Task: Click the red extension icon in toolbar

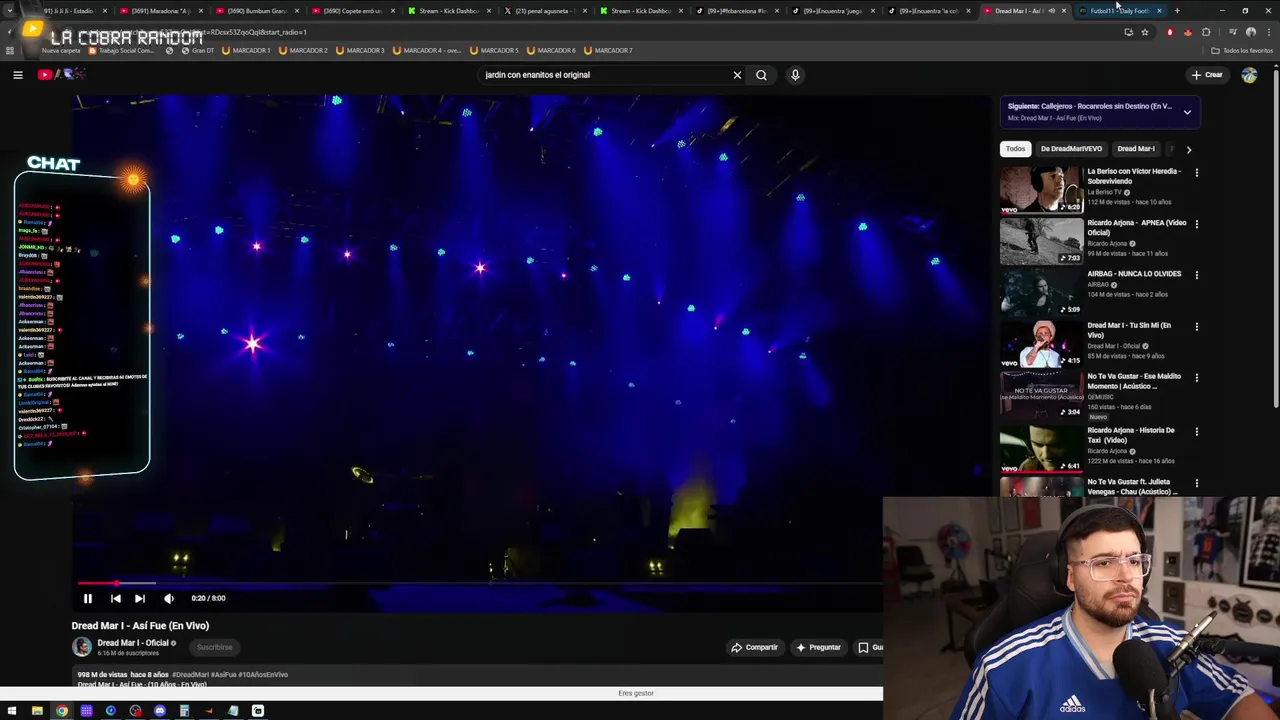Action: point(1169,32)
